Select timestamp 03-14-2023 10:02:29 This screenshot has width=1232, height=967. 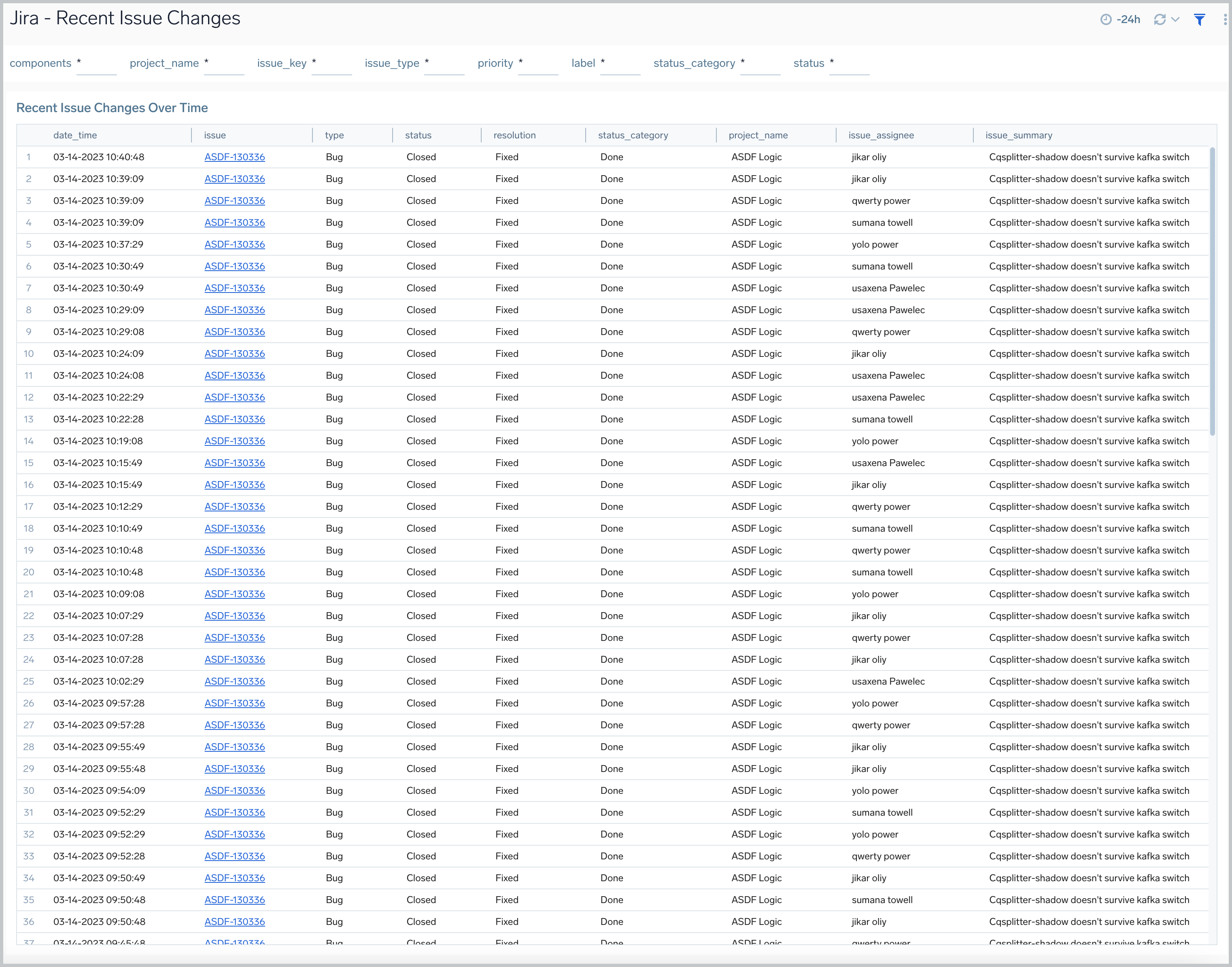98,682
